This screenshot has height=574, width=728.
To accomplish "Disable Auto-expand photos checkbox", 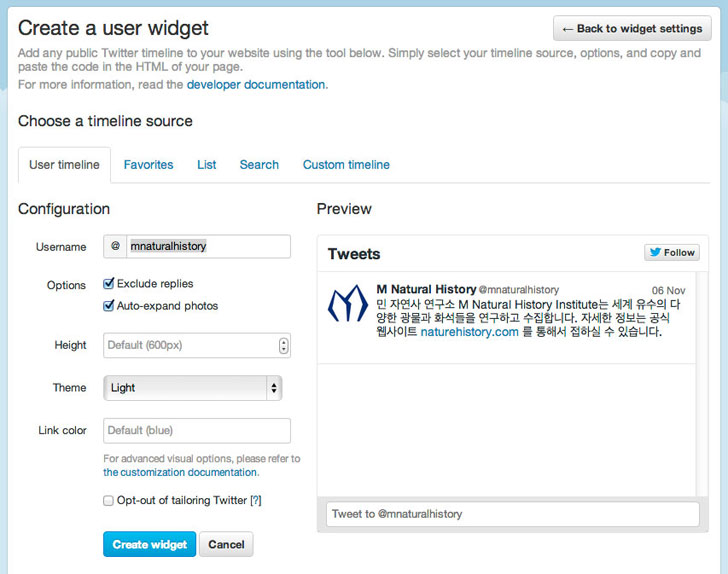I will pyautogui.click(x=109, y=306).
